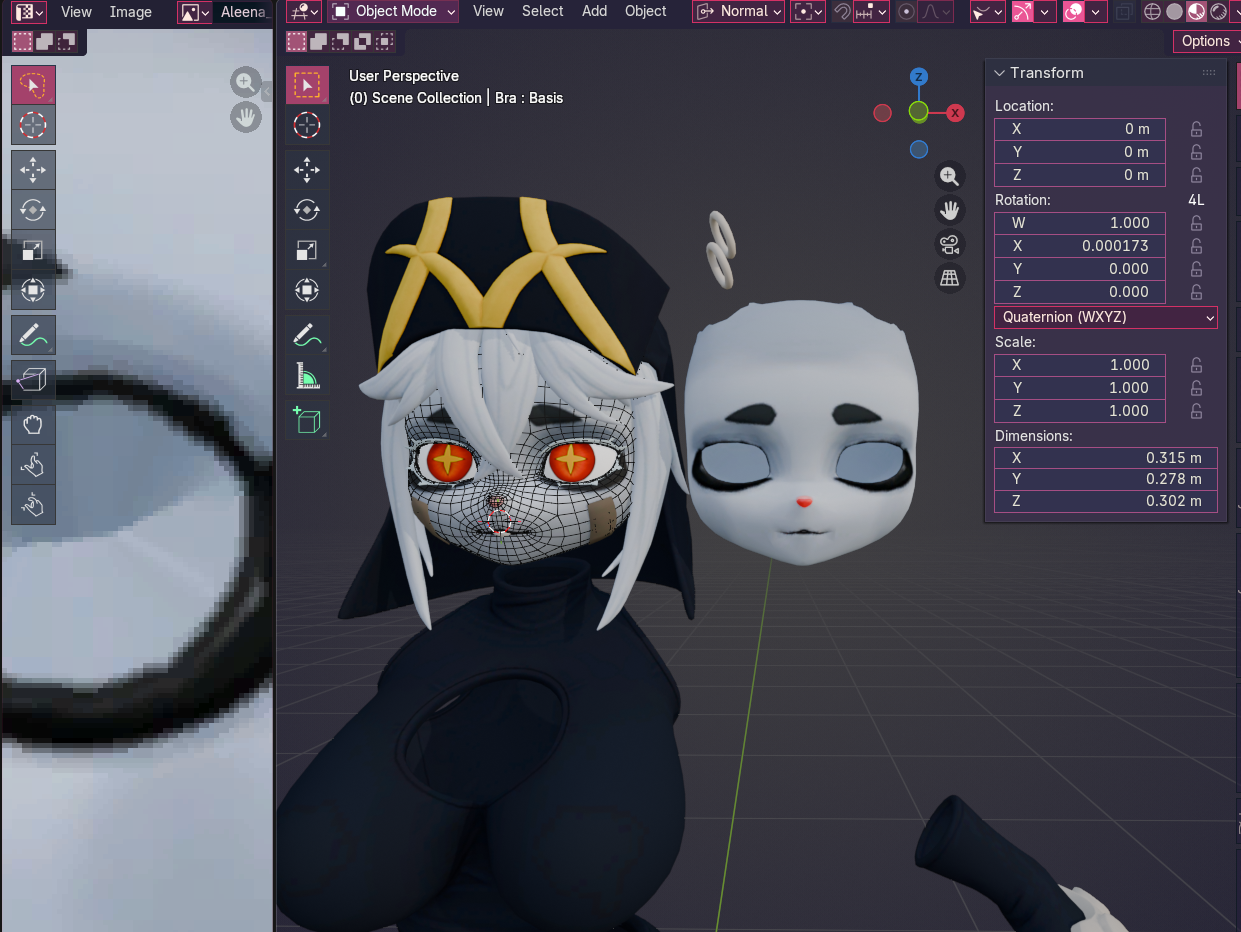Open the image browse button in the UV editor
The width and height of the screenshot is (1241, 932).
[194, 12]
